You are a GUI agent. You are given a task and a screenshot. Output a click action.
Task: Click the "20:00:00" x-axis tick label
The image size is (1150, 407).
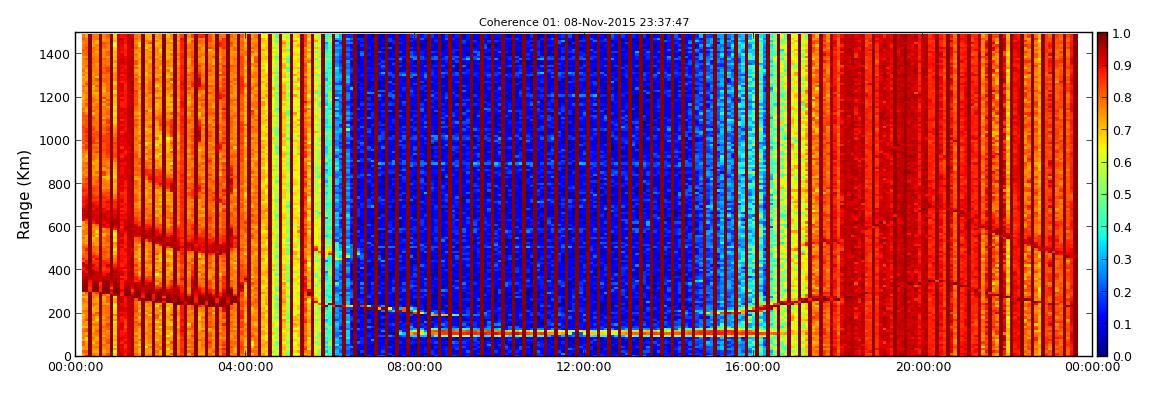(x=925, y=367)
